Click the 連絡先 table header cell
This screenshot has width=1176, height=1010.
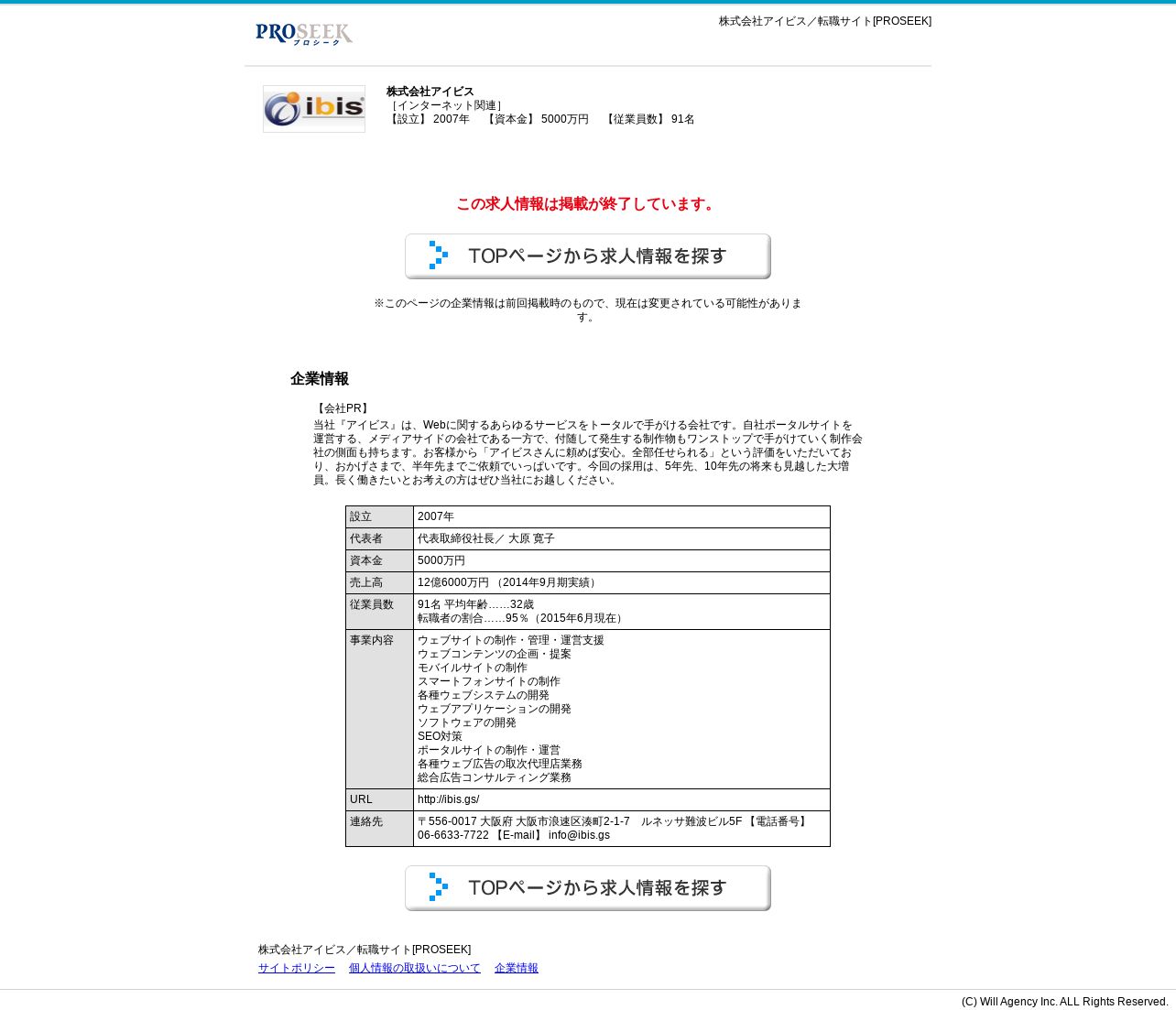379,829
